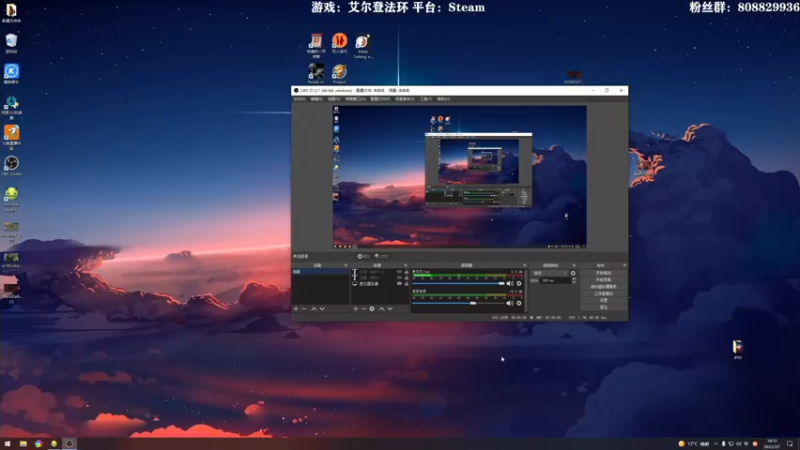
Task: Launch the red two-figure game shortcut
Action: (339, 43)
